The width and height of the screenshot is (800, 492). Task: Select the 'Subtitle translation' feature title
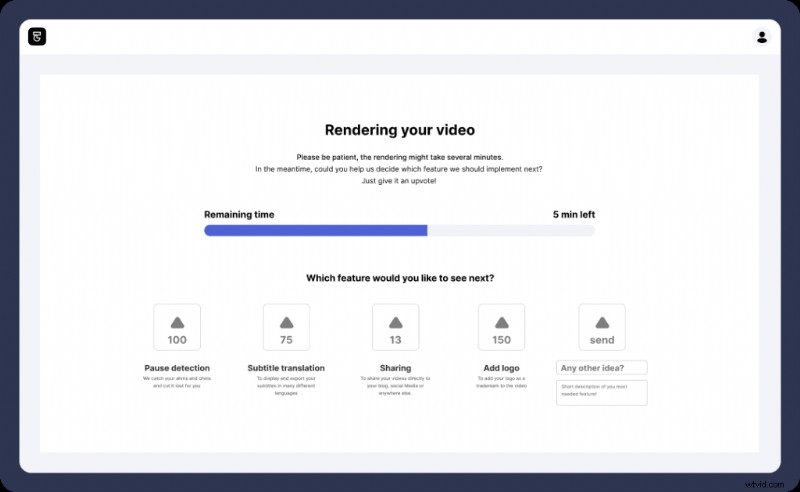[286, 368]
